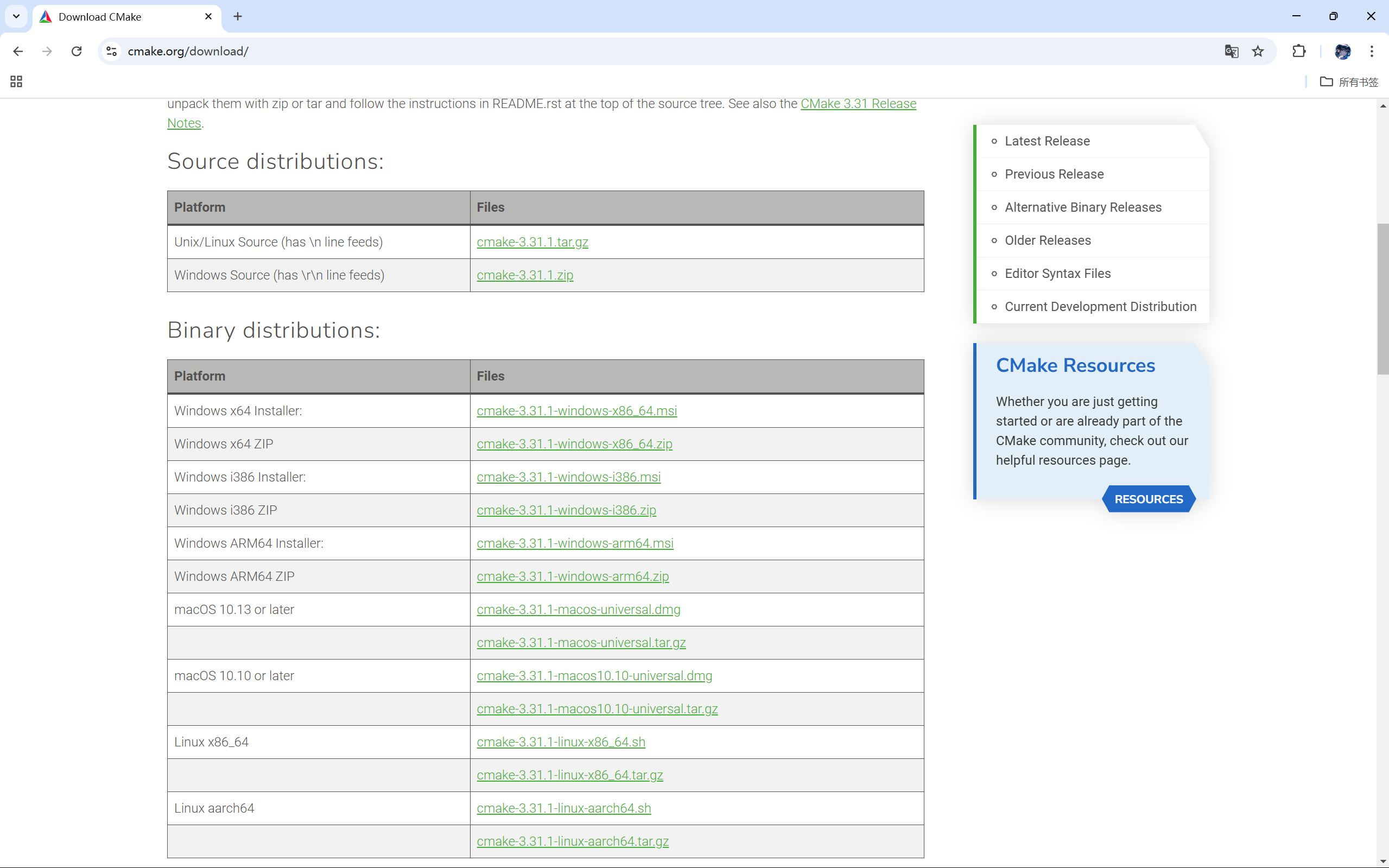Open the Extensions puzzle icon
This screenshot has height=868, width=1389.
1299,51
